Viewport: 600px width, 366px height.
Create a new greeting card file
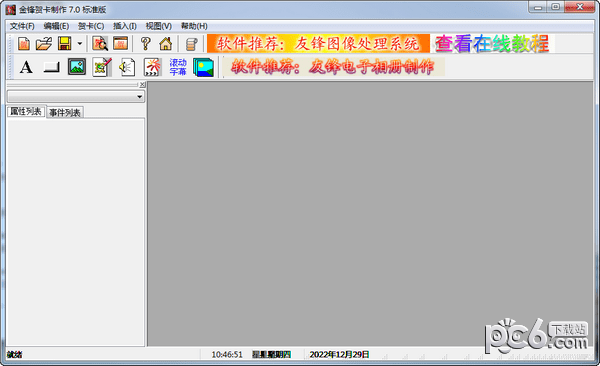24,44
